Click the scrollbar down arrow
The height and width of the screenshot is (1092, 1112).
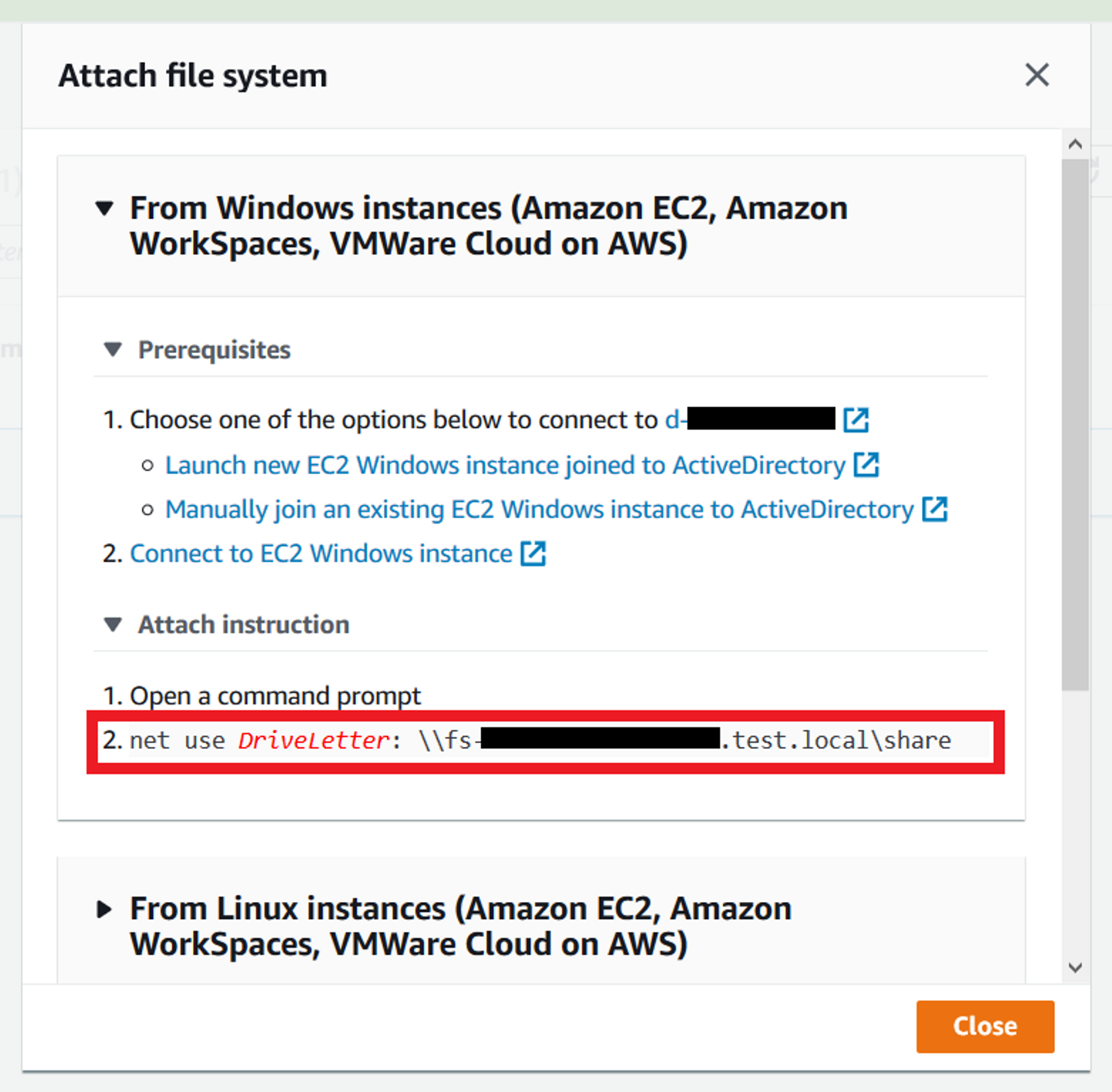1075,967
